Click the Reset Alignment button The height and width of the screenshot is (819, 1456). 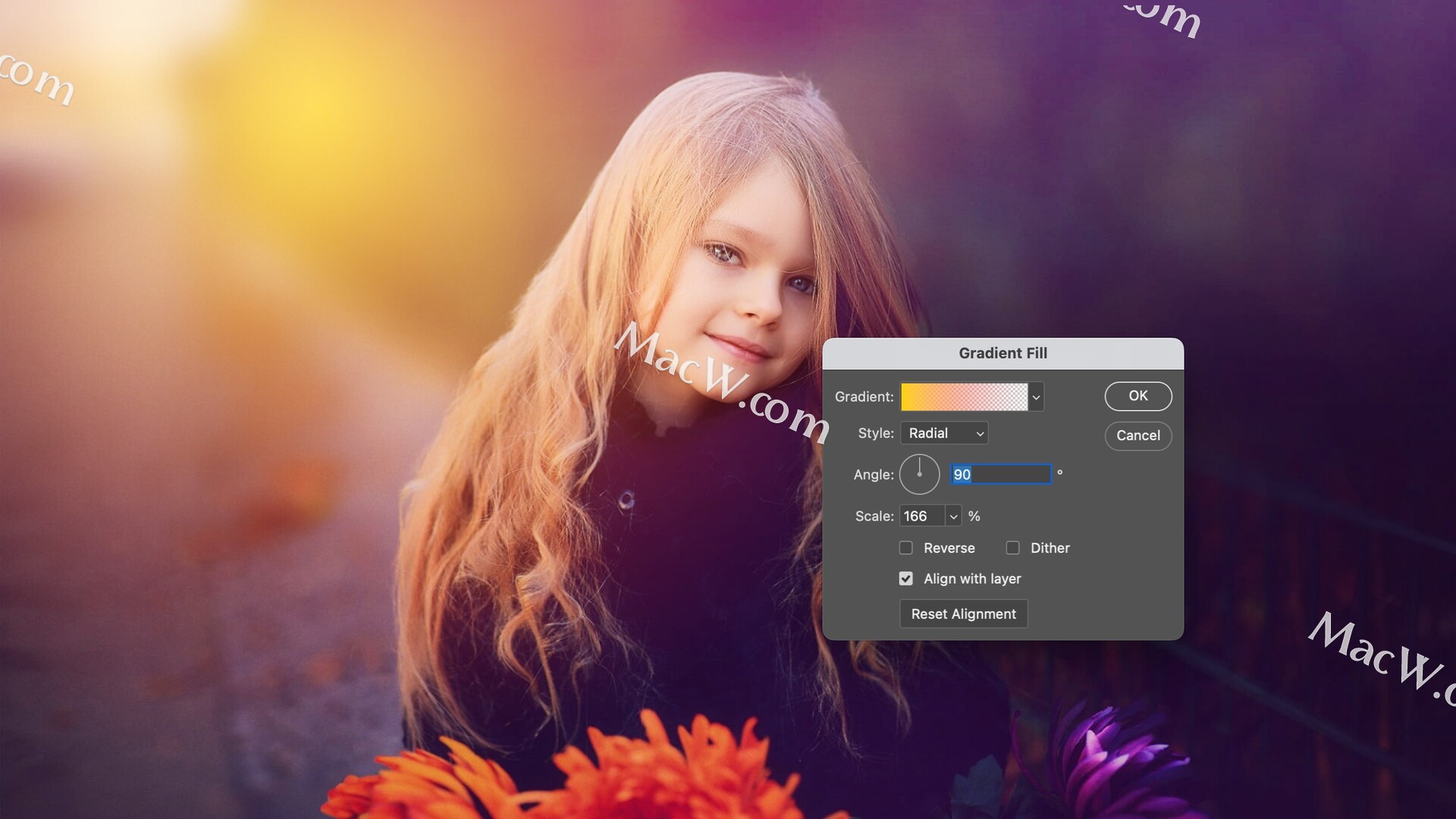point(963,614)
